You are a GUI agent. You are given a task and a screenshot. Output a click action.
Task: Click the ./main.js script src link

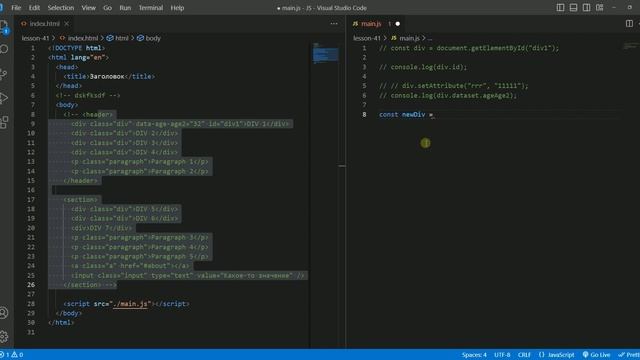pos(130,304)
